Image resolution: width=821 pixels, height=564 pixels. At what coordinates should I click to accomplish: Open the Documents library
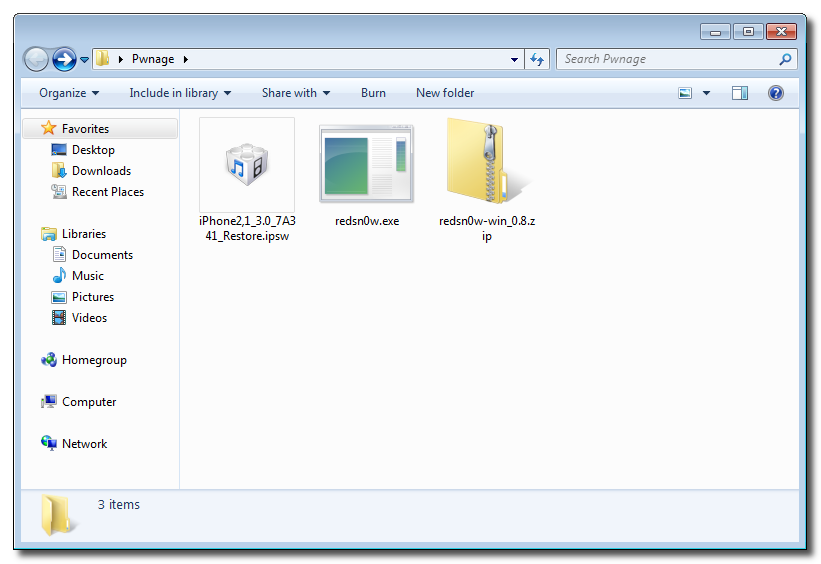point(103,255)
